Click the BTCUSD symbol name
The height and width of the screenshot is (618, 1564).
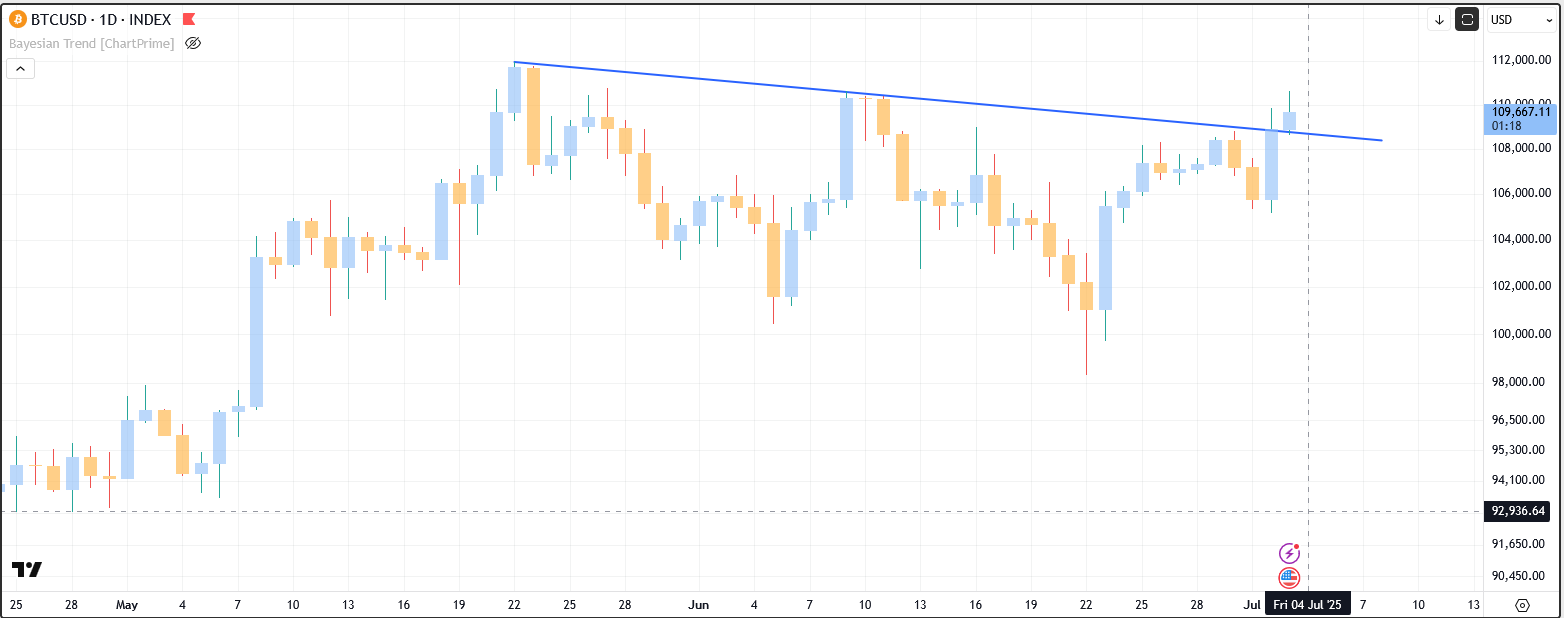(x=57, y=19)
